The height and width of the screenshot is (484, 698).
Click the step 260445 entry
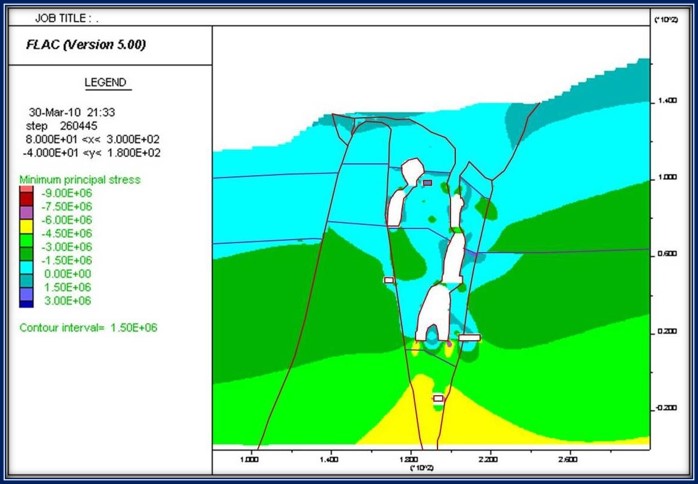coord(63,127)
